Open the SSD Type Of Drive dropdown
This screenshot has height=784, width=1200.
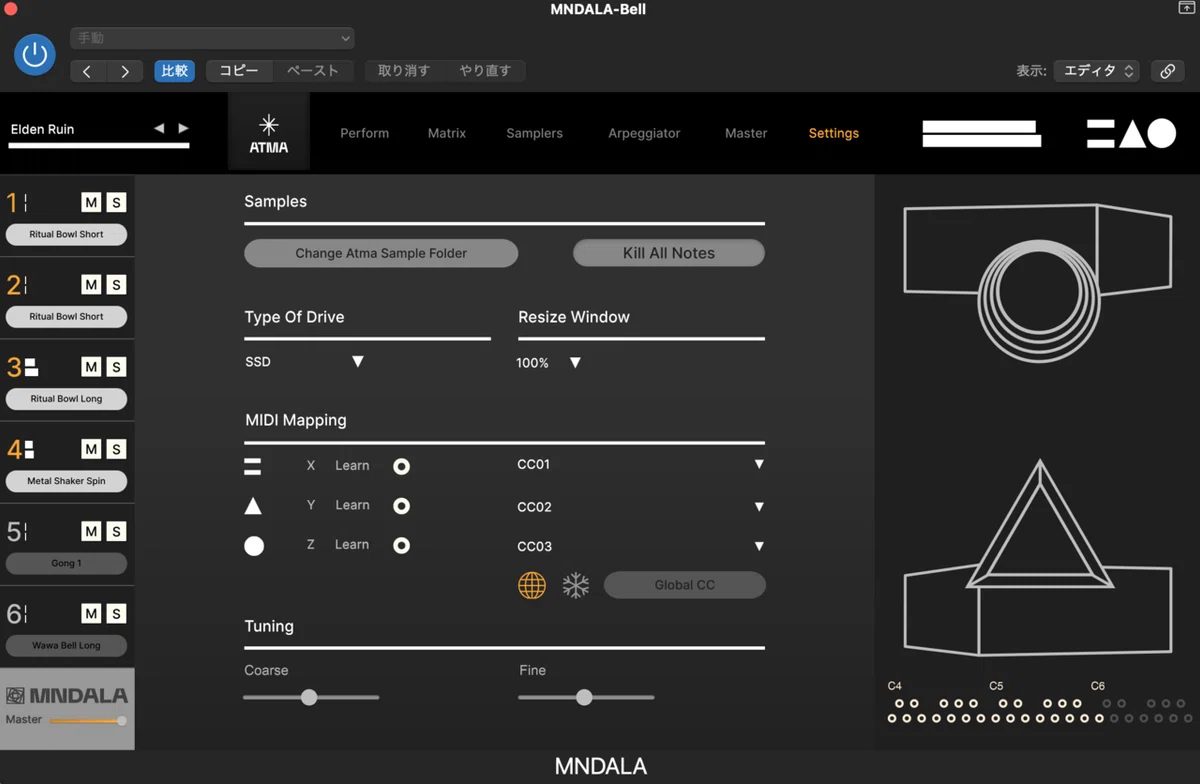pos(305,362)
